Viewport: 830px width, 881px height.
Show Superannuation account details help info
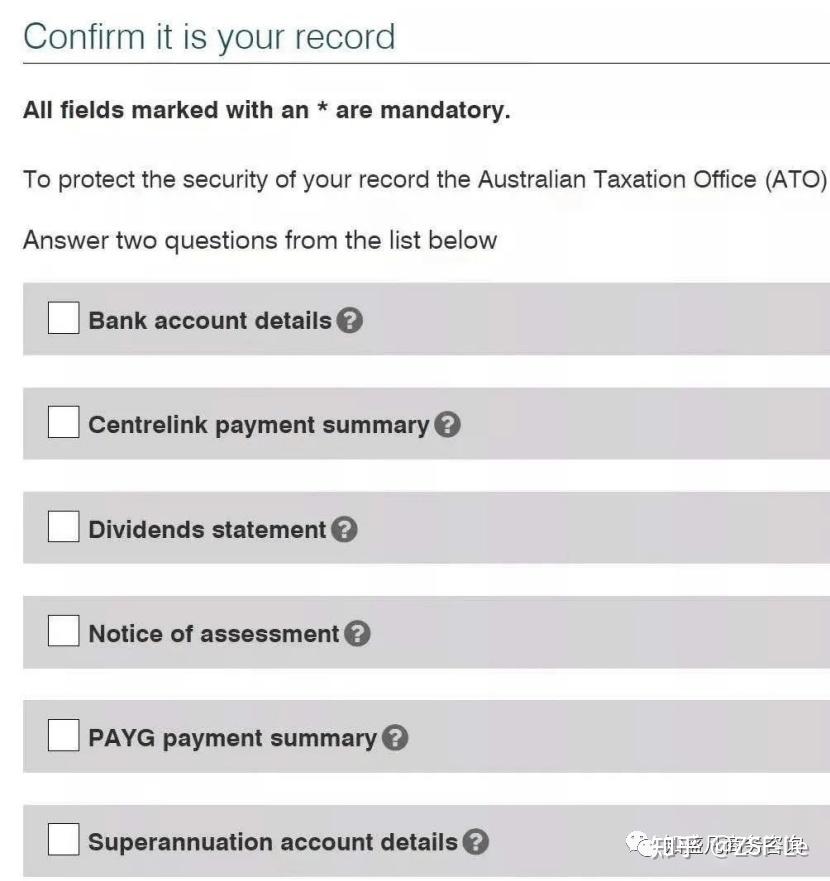(x=475, y=843)
